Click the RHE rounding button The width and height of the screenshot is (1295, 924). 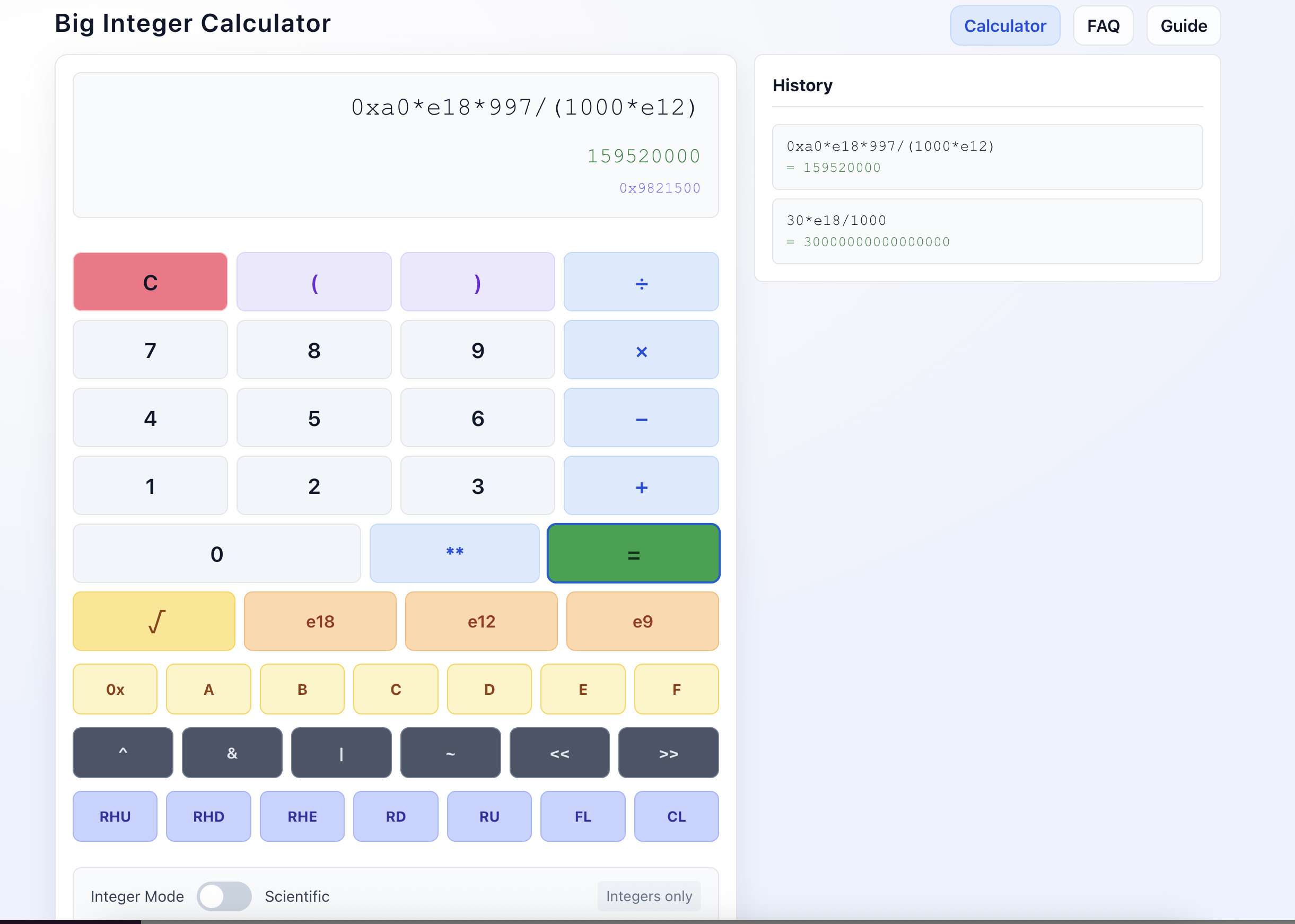(x=302, y=816)
